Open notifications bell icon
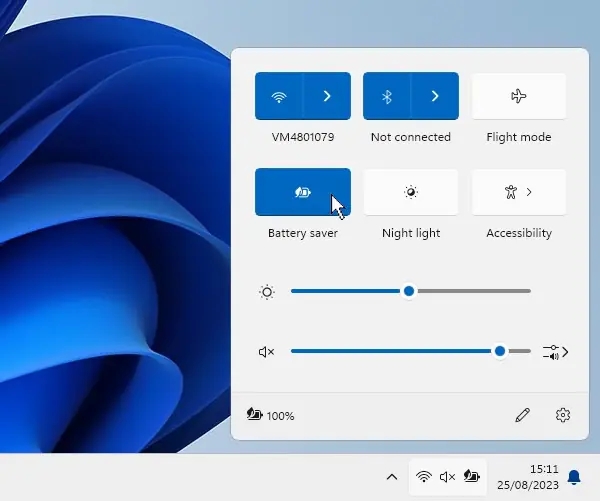Image resolution: width=600 pixels, height=501 pixels. pos(574,477)
